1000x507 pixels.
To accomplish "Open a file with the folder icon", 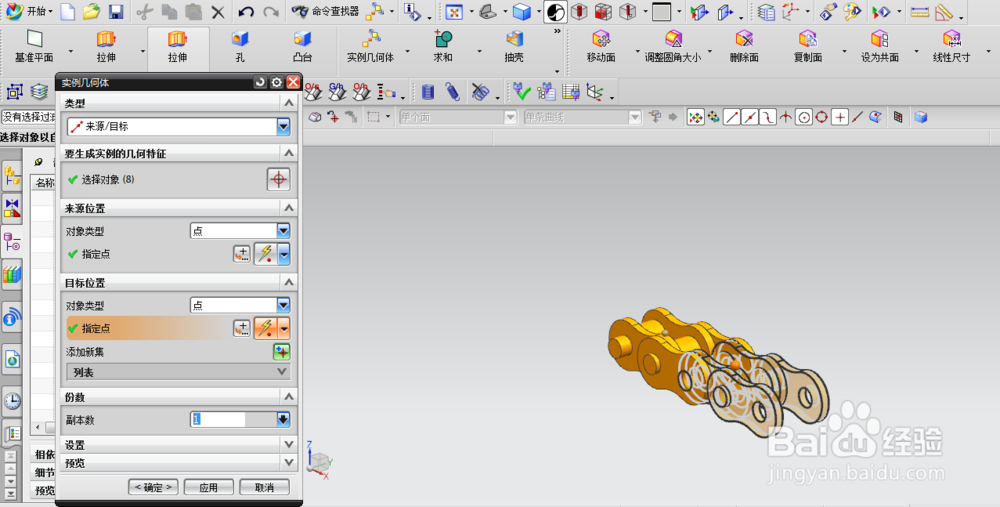I will coord(92,11).
